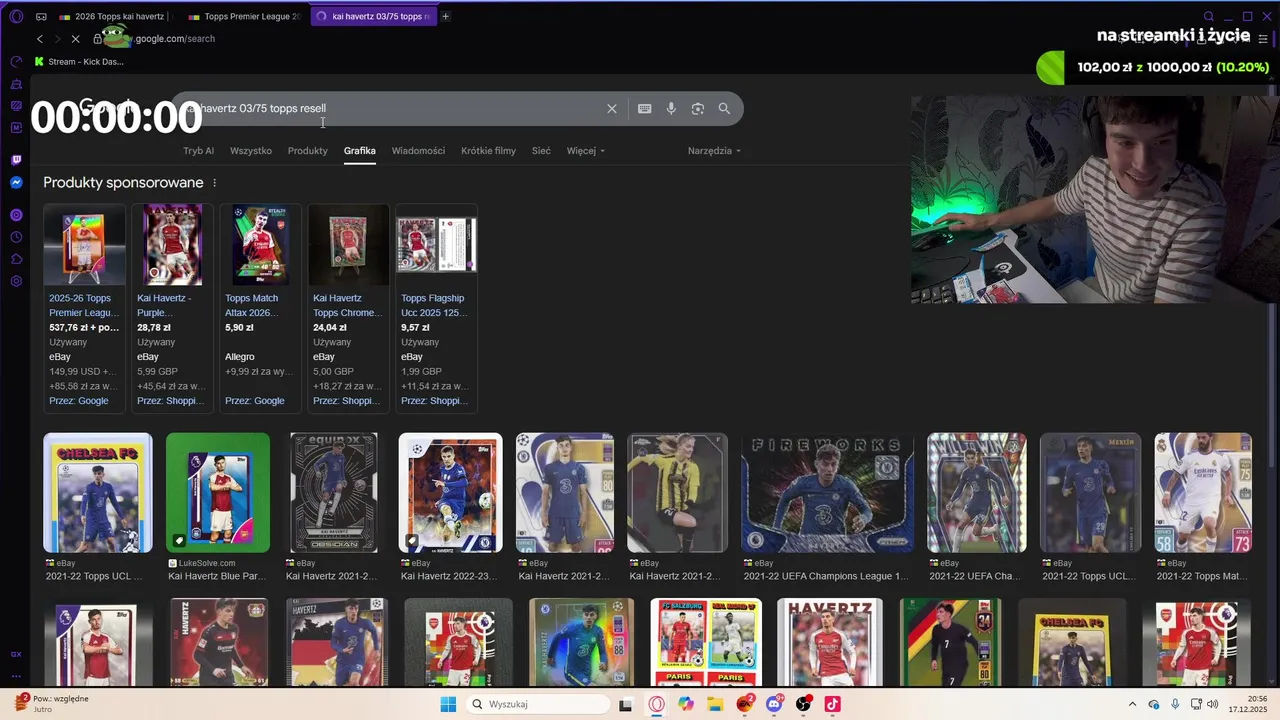Open Opera browser from taskbar
Screen dimensions: 1280x720
point(656,704)
